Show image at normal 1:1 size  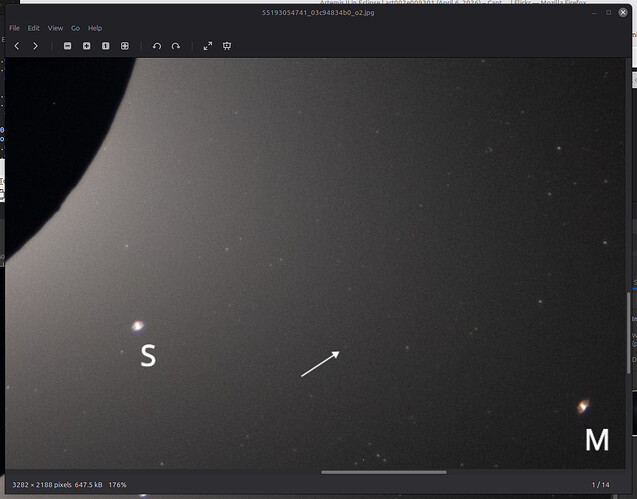coord(106,46)
